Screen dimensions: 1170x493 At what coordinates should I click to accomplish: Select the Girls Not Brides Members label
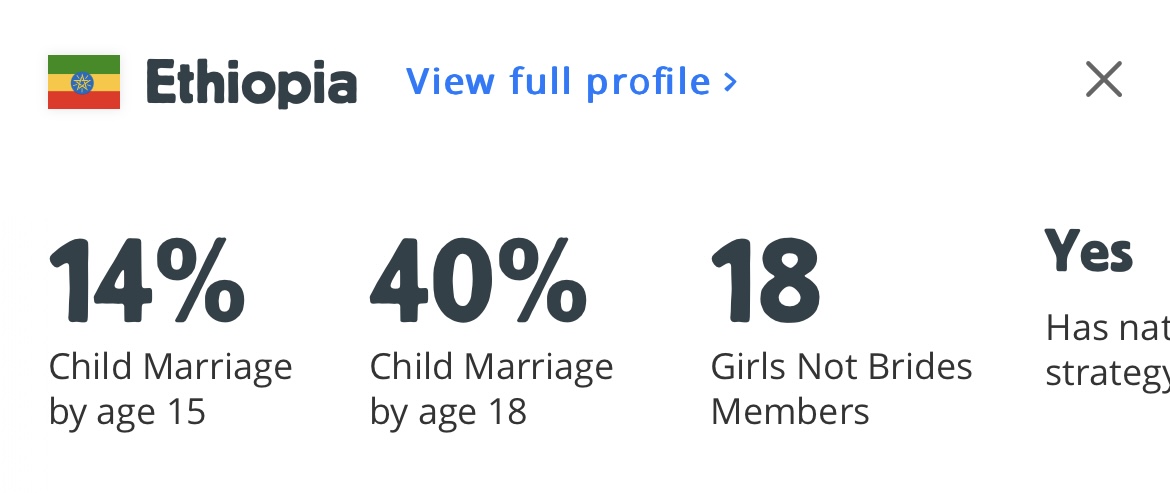(x=841, y=389)
